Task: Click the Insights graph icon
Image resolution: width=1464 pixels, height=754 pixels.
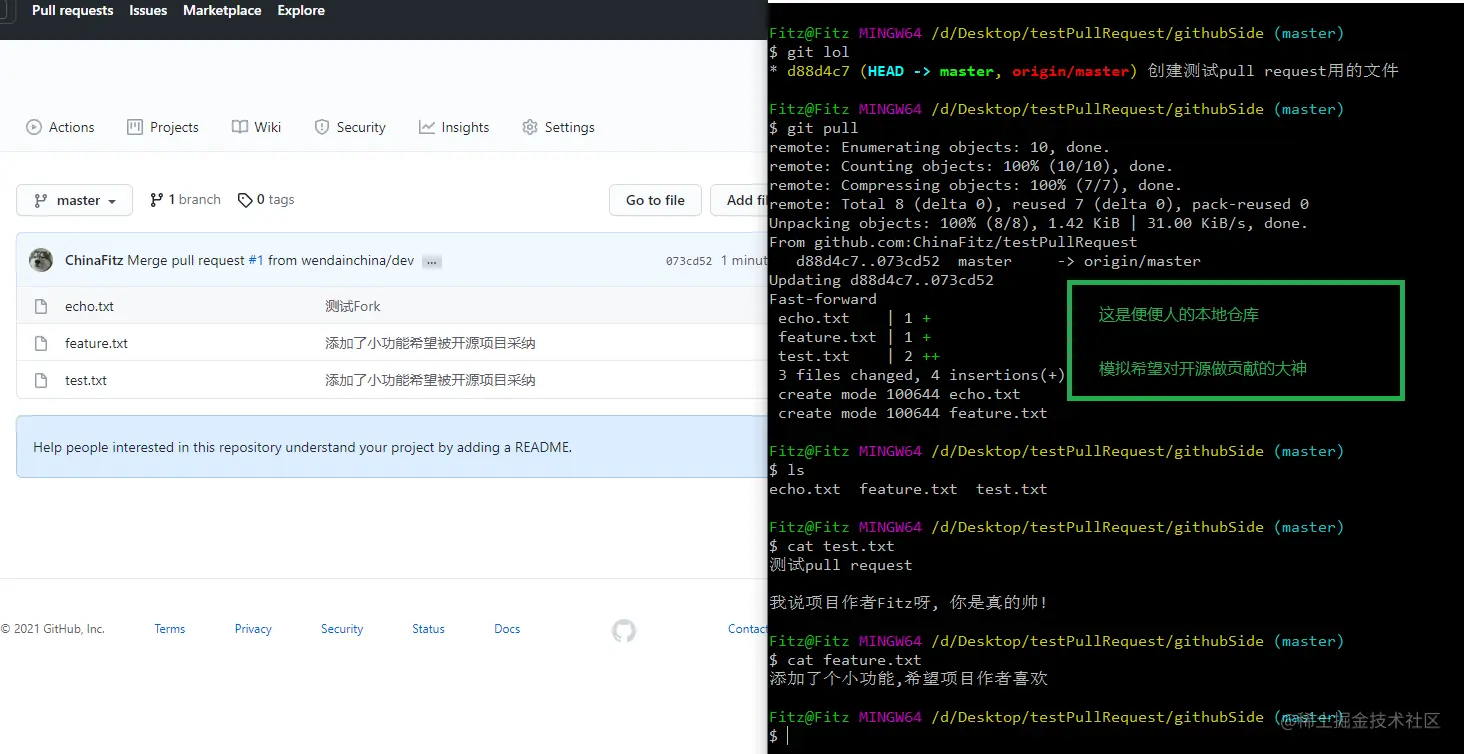Action: [x=427, y=127]
